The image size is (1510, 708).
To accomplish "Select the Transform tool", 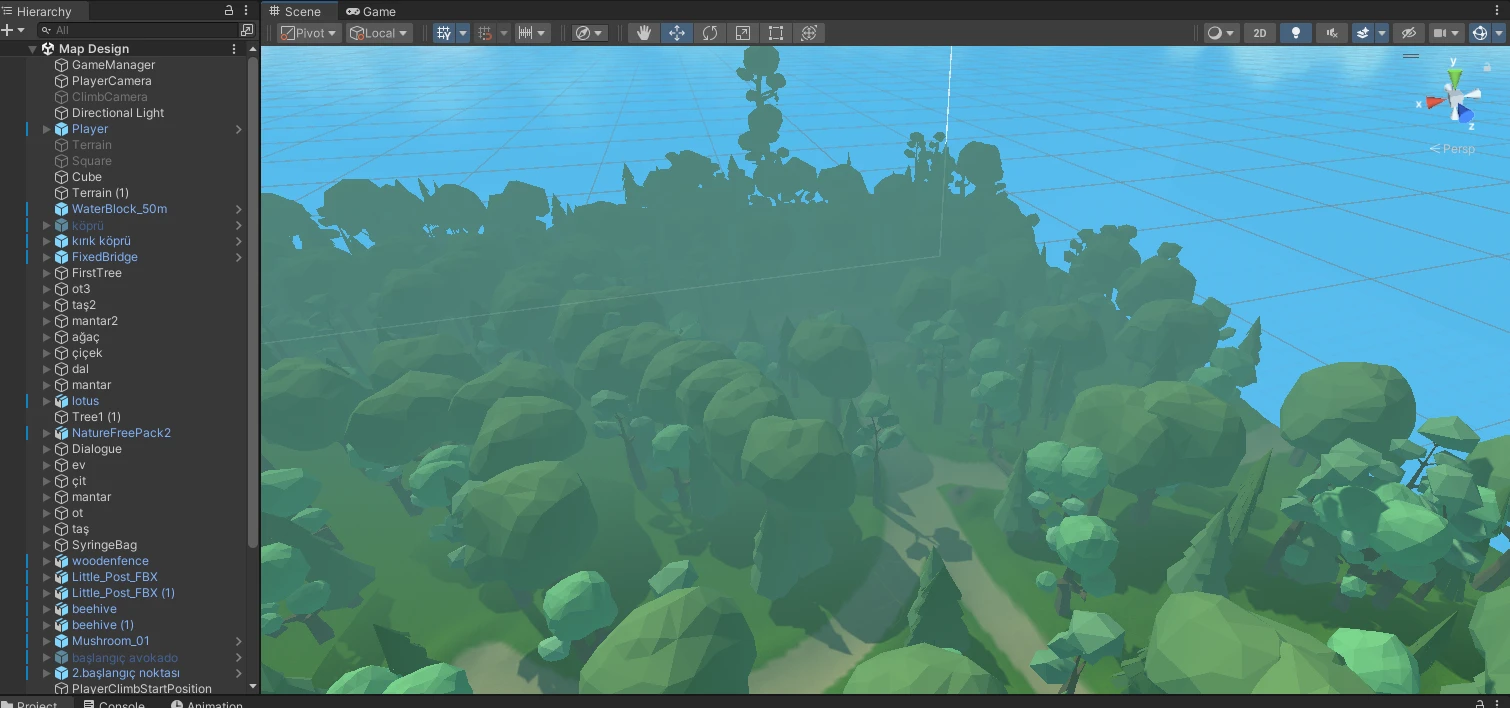I will click(x=810, y=33).
